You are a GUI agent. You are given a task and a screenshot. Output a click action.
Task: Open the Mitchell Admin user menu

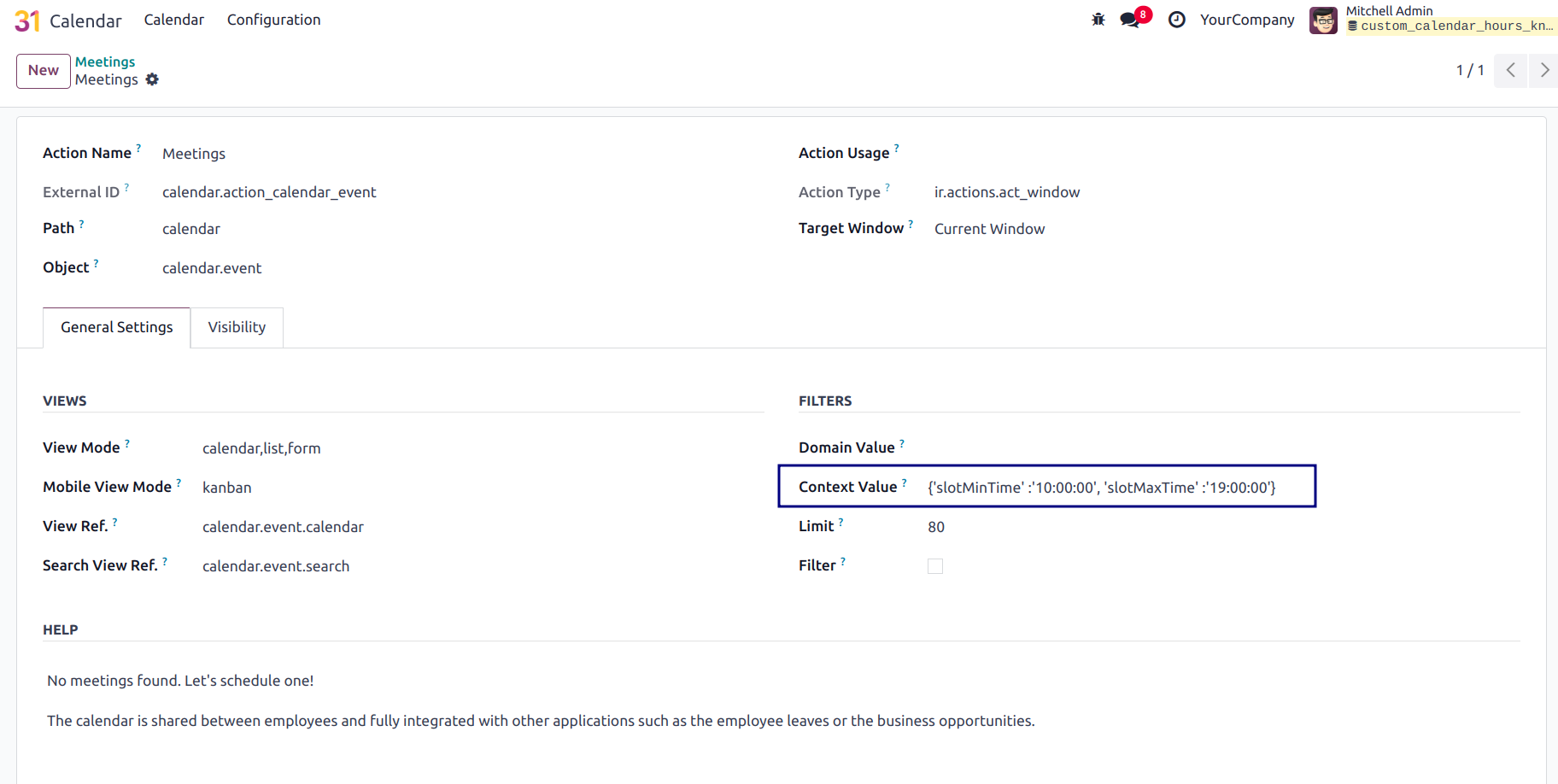[1433, 20]
